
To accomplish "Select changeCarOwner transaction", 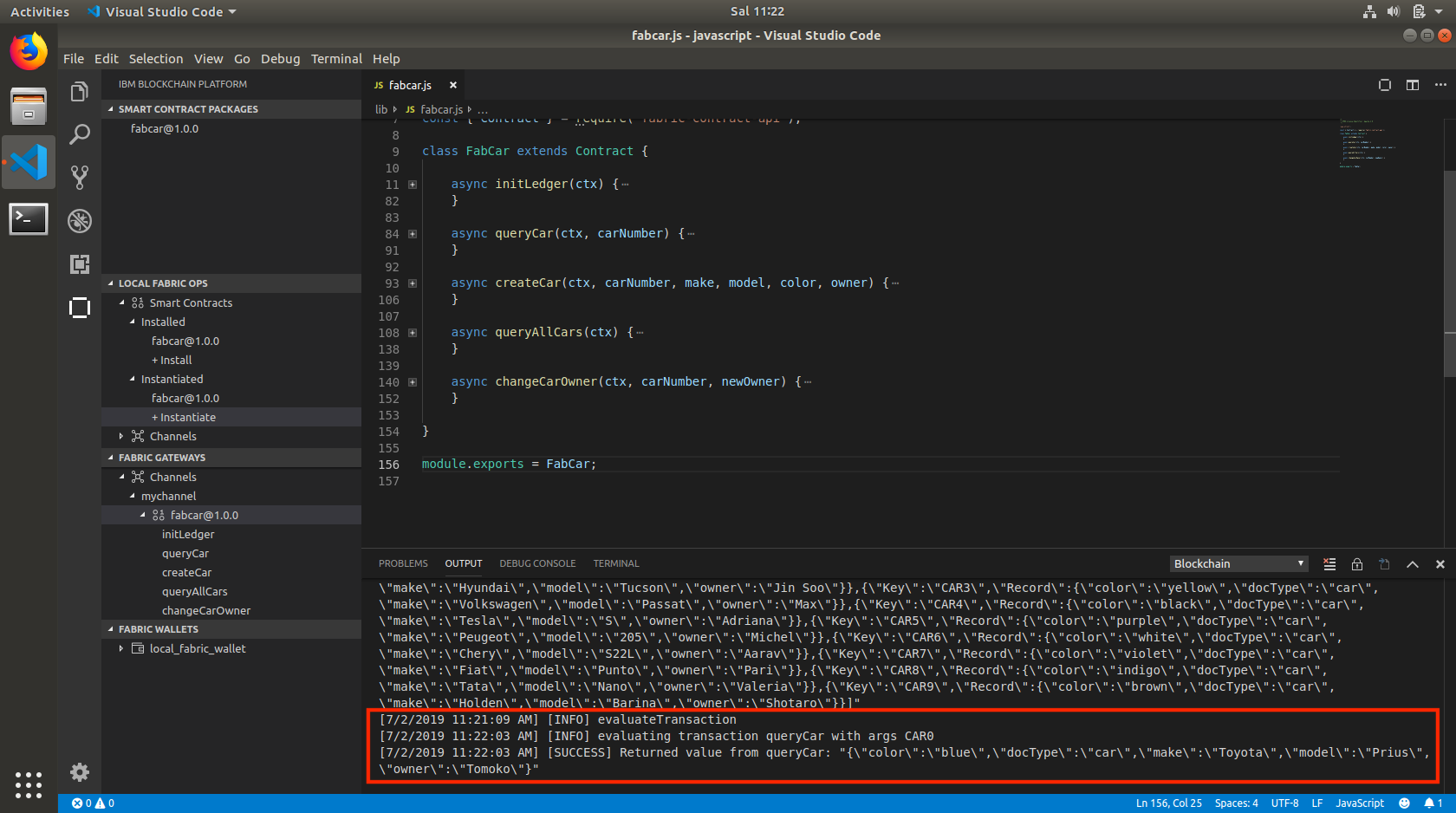I will click(x=206, y=610).
